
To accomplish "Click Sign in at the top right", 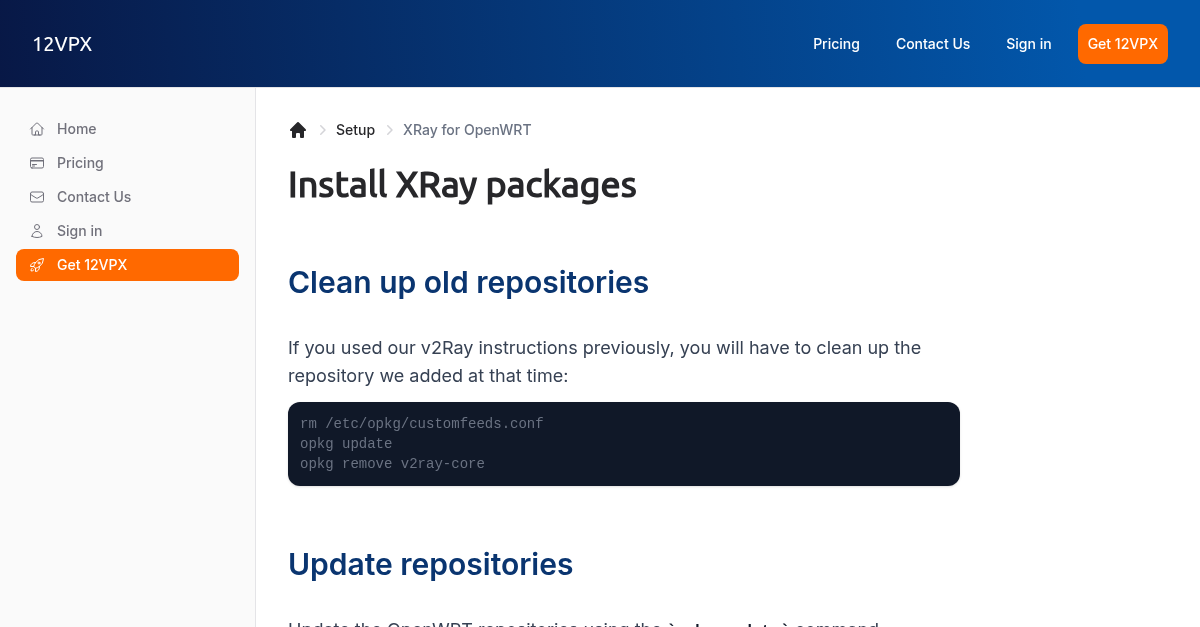I will tap(1028, 43).
